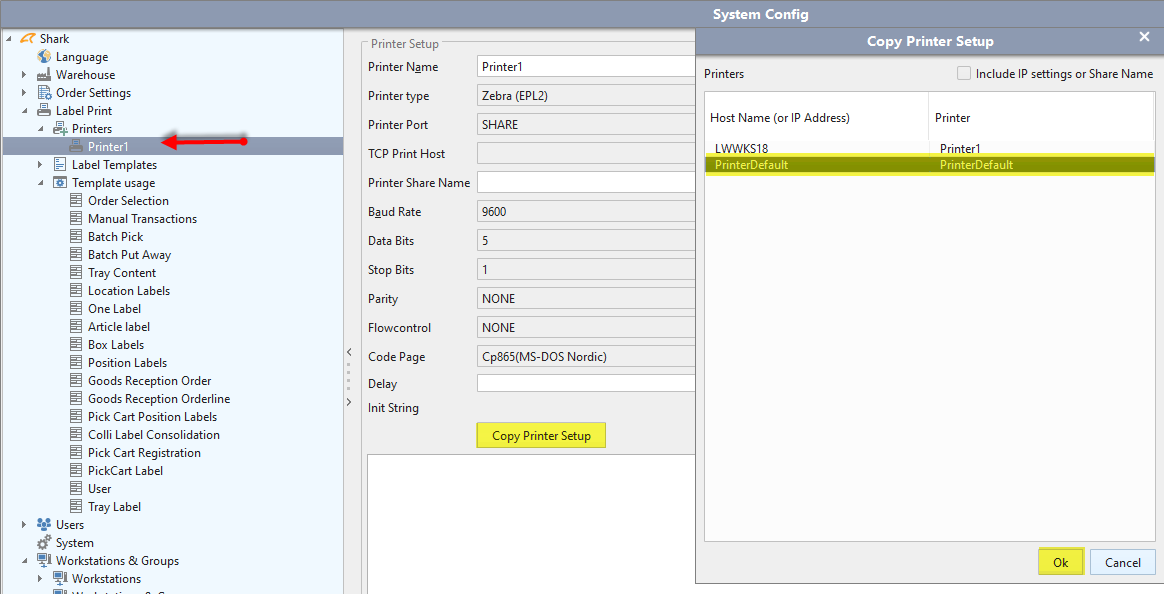Screen dimensions: 1164x594
Task: Click the Goods Reception Order icon
Action: pos(76,380)
